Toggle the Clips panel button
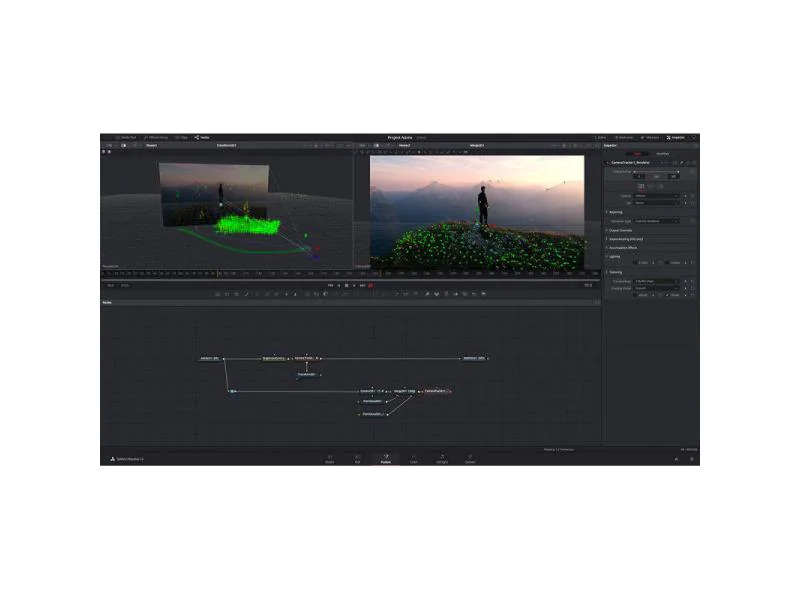Viewport: 800px width, 600px height. 182,137
